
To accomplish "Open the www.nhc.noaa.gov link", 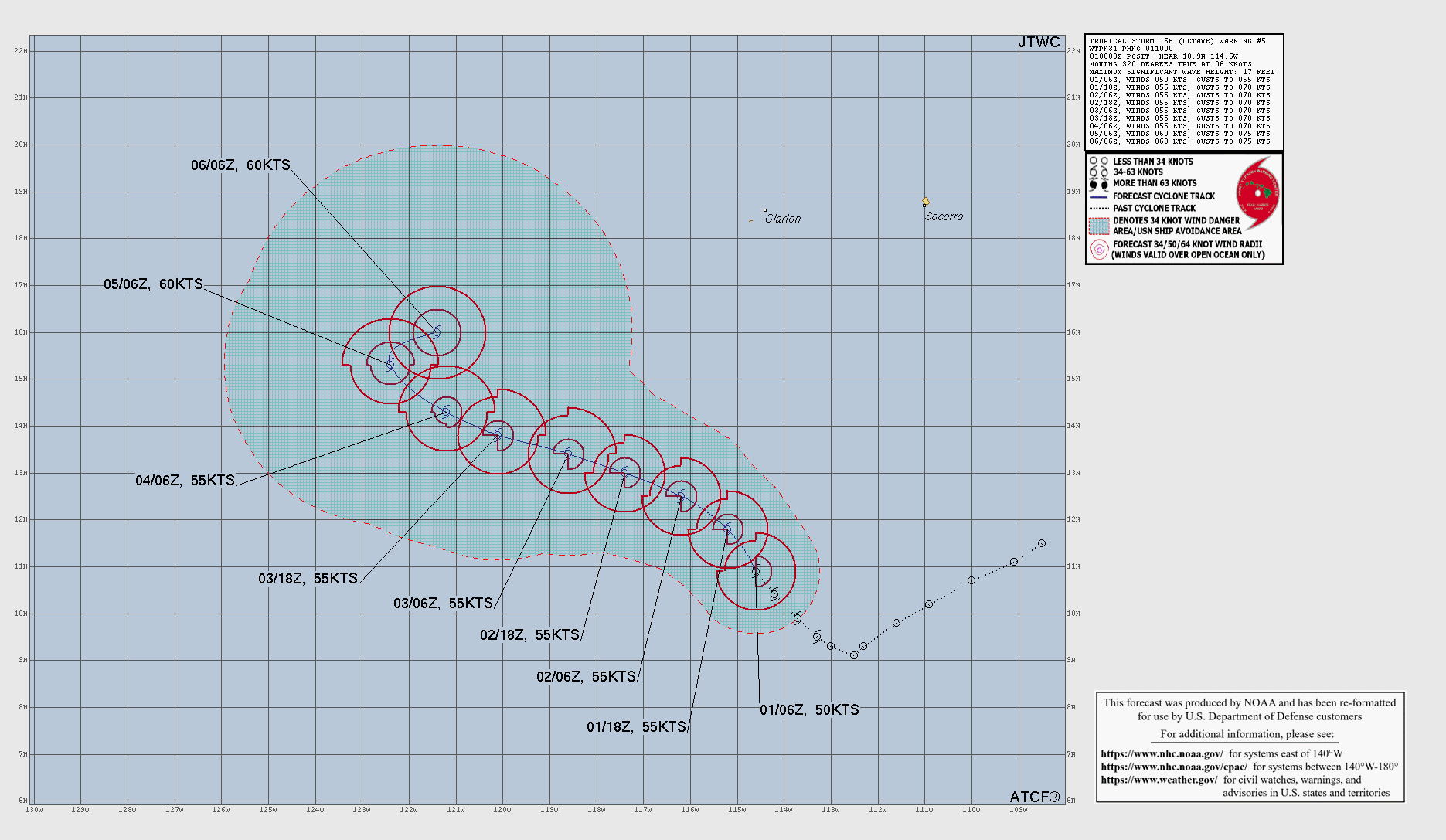I will pyautogui.click(x=1162, y=753).
